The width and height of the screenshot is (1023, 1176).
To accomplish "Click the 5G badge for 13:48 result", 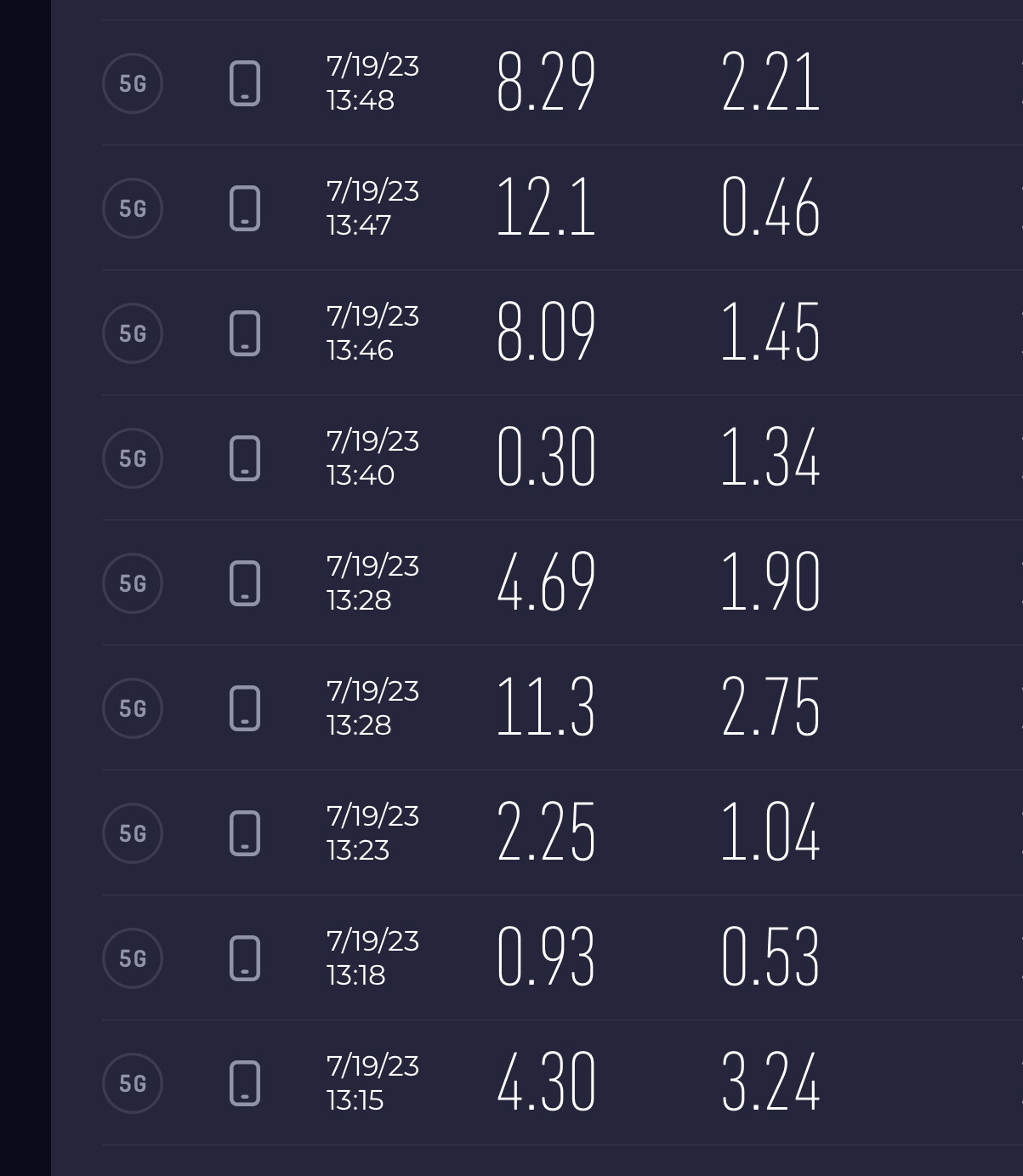I will [x=133, y=83].
